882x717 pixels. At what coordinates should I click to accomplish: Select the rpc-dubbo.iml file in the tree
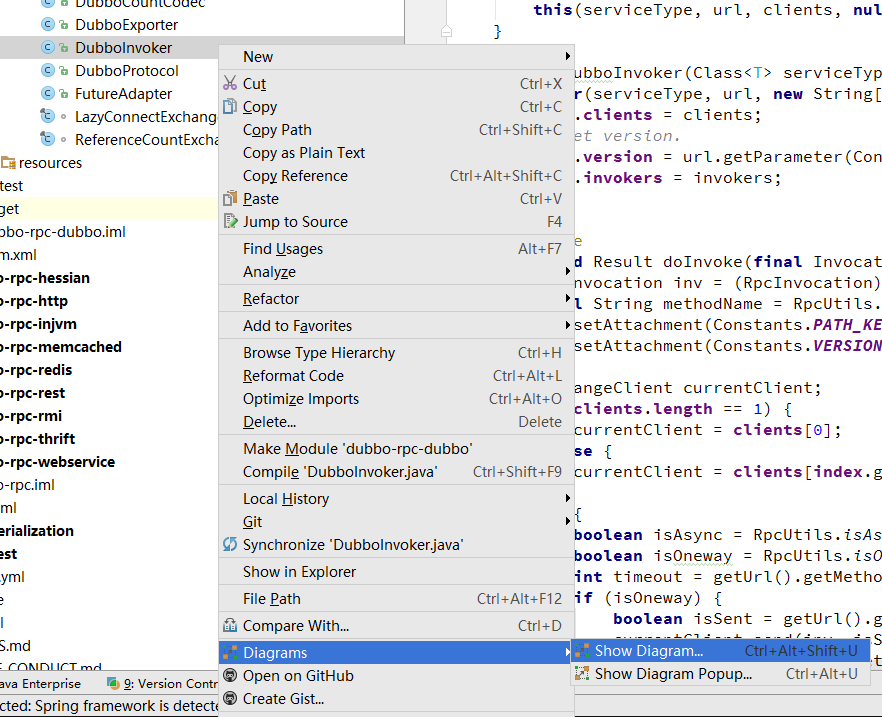62,232
